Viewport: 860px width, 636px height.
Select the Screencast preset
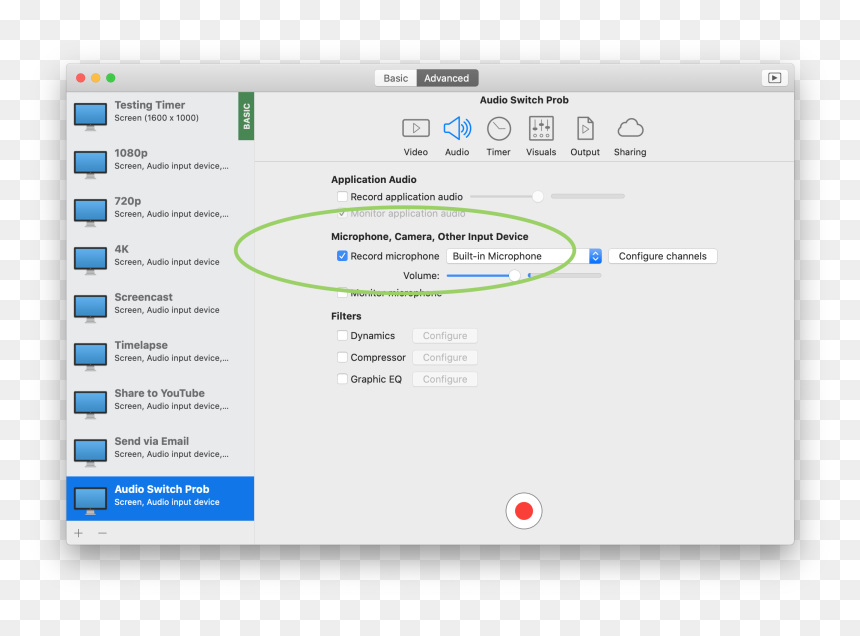pyautogui.click(x=160, y=308)
